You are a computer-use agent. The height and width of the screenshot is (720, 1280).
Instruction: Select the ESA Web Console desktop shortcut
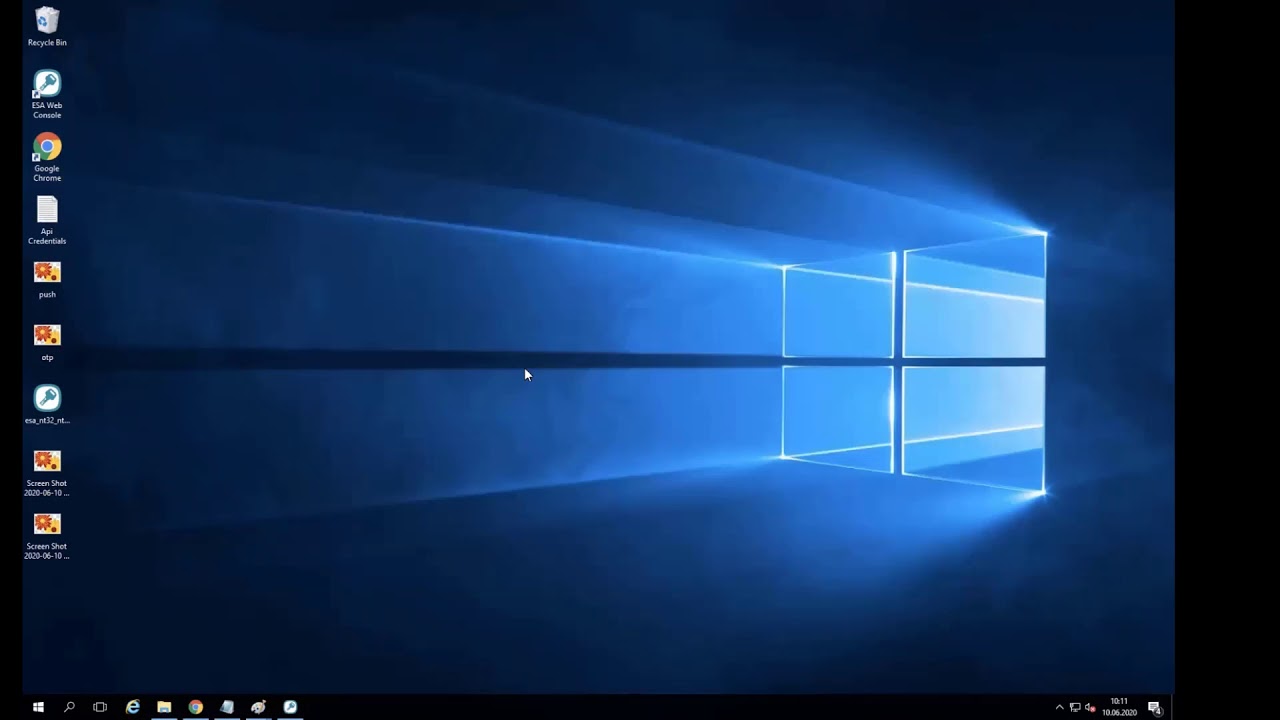47,94
